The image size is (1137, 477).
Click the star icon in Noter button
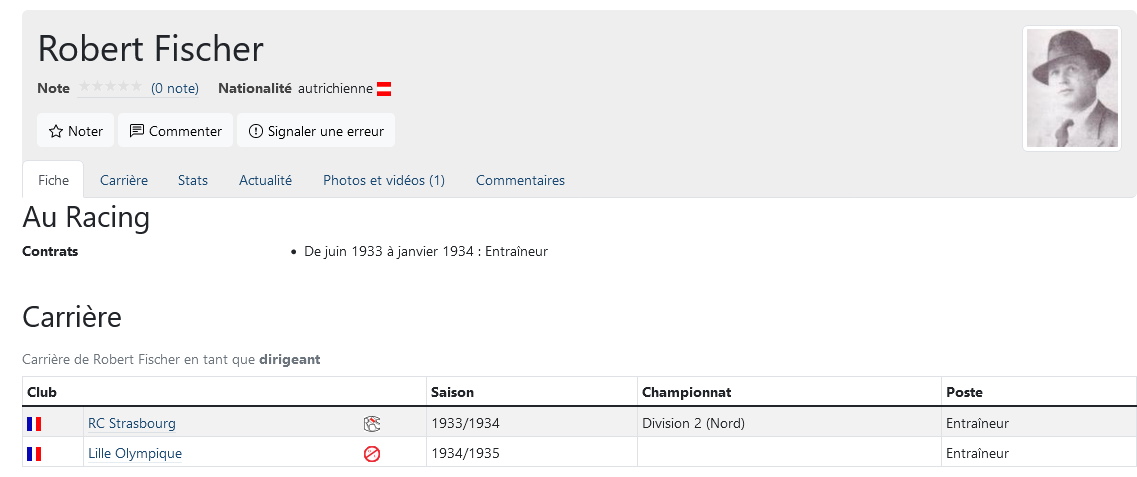(56, 132)
